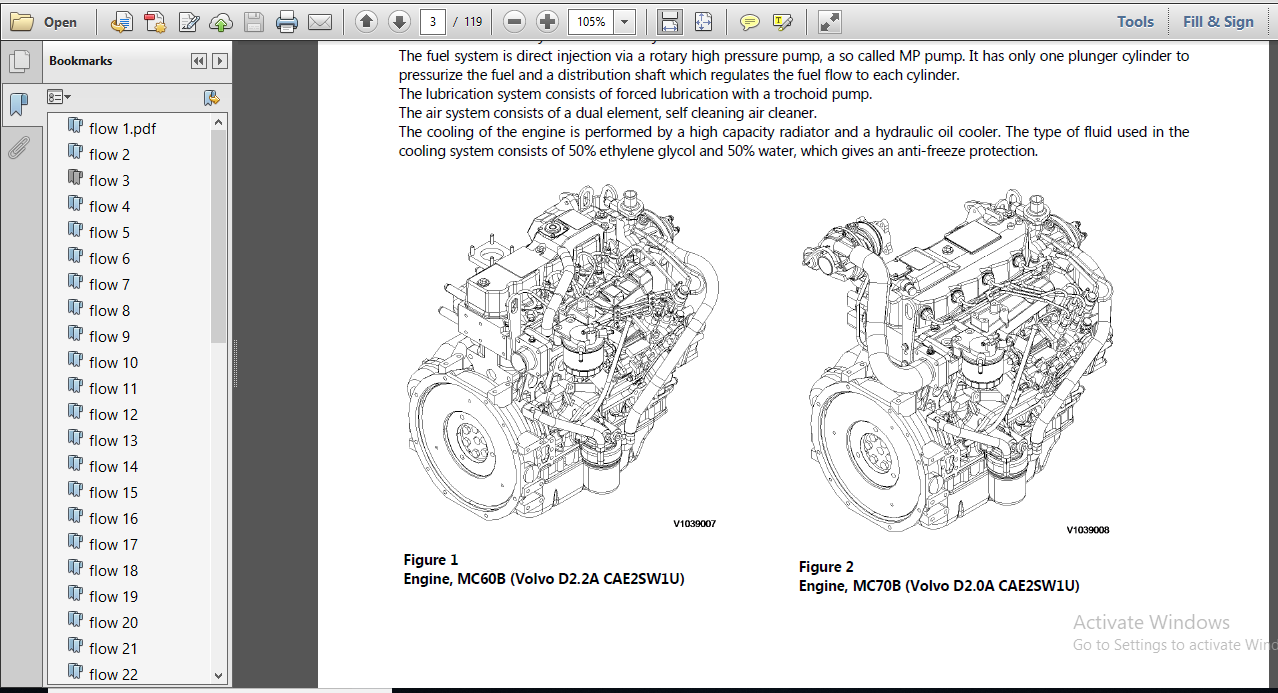Viewport: 1278px width, 693px height.
Task: Select the highlight text tool
Action: pos(783,21)
